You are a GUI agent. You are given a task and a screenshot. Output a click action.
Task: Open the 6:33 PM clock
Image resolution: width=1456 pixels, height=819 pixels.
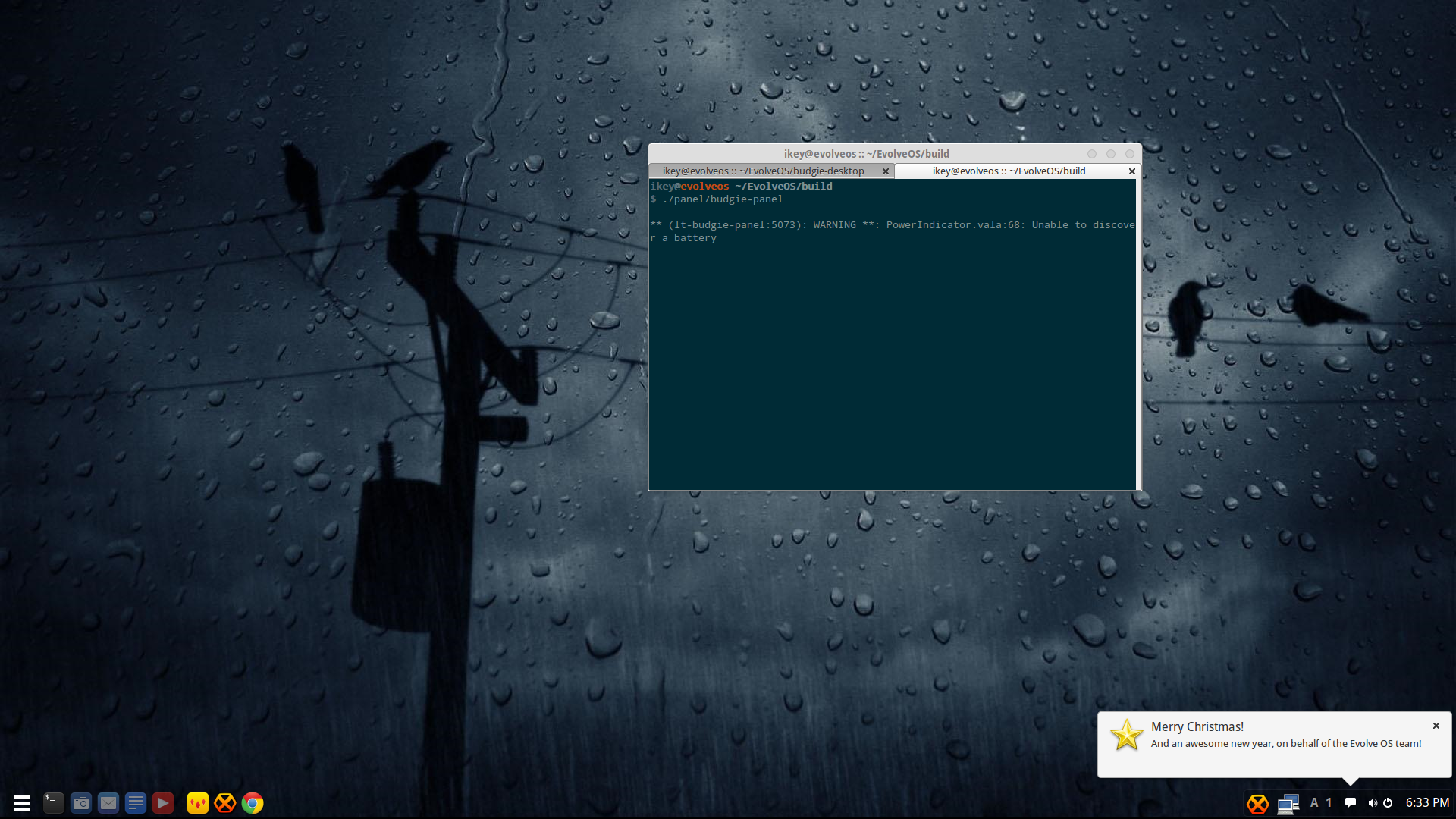tap(1427, 802)
